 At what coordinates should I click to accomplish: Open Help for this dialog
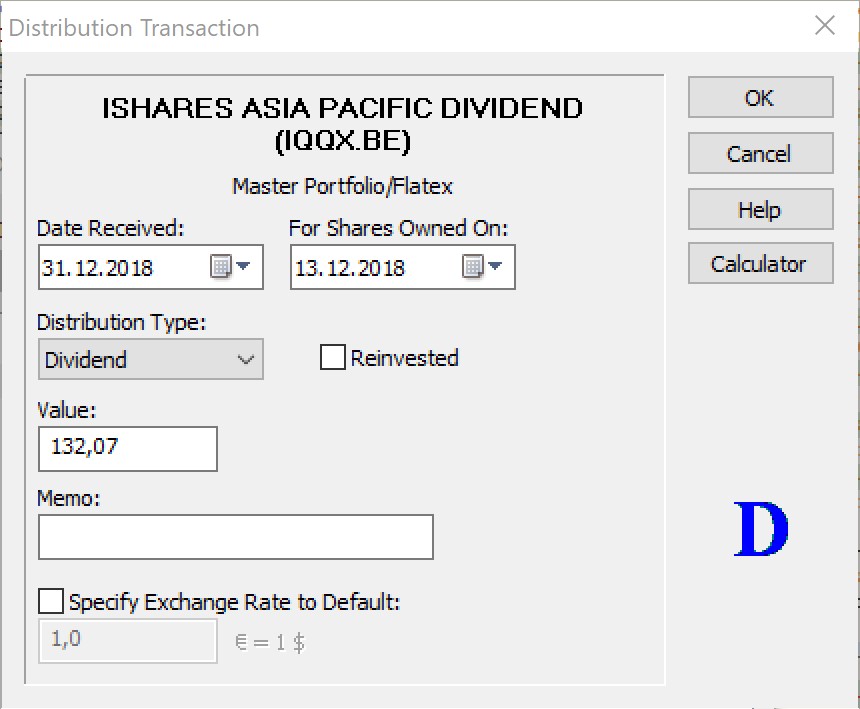[x=761, y=209]
